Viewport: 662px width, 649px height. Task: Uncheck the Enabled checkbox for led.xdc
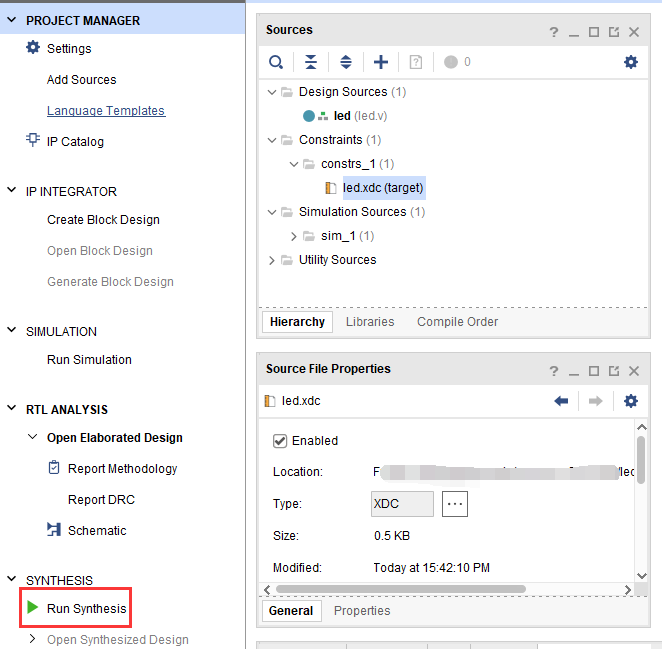click(280, 441)
